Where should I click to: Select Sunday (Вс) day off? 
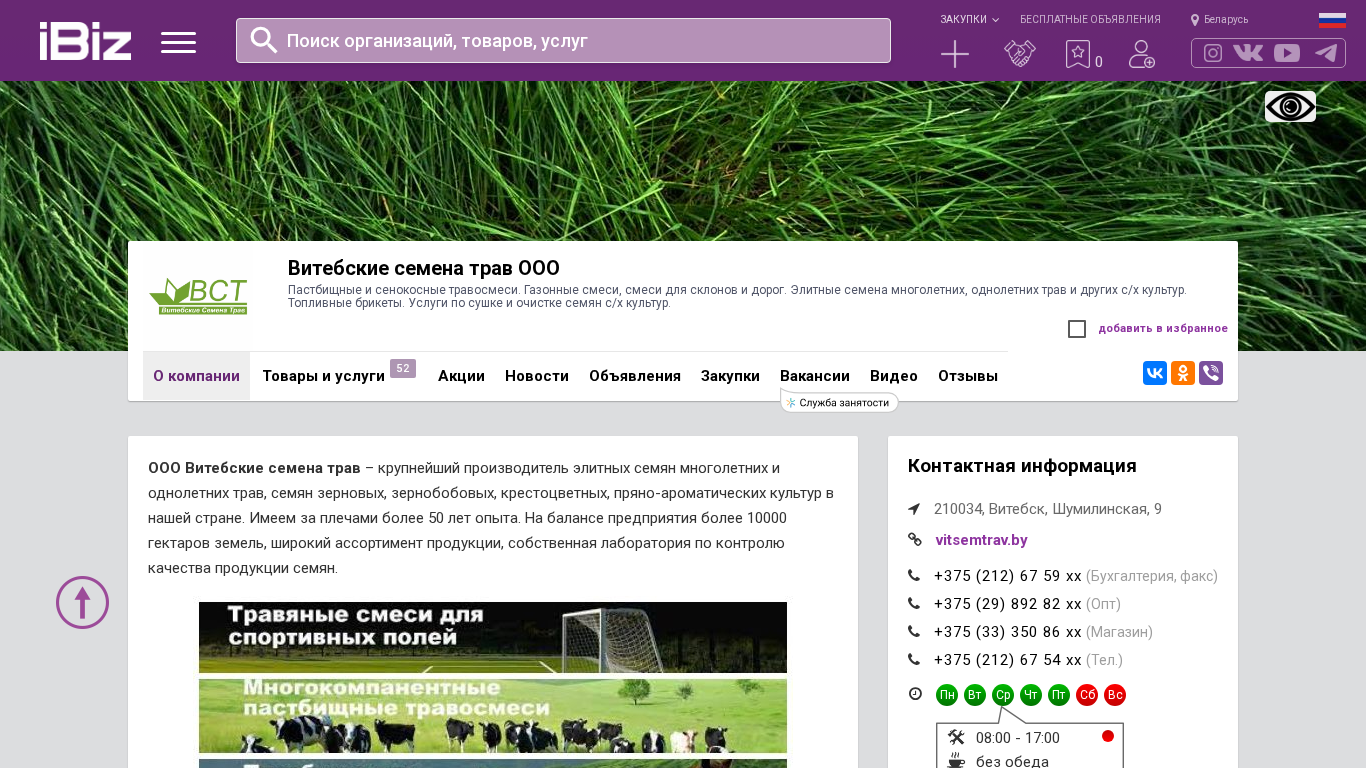1115,695
